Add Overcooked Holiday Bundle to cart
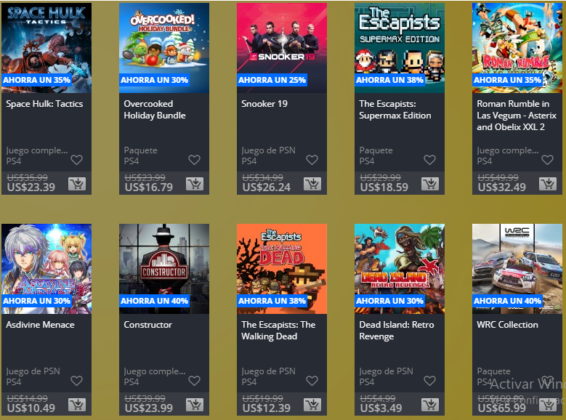The width and height of the screenshot is (566, 420). [x=195, y=184]
